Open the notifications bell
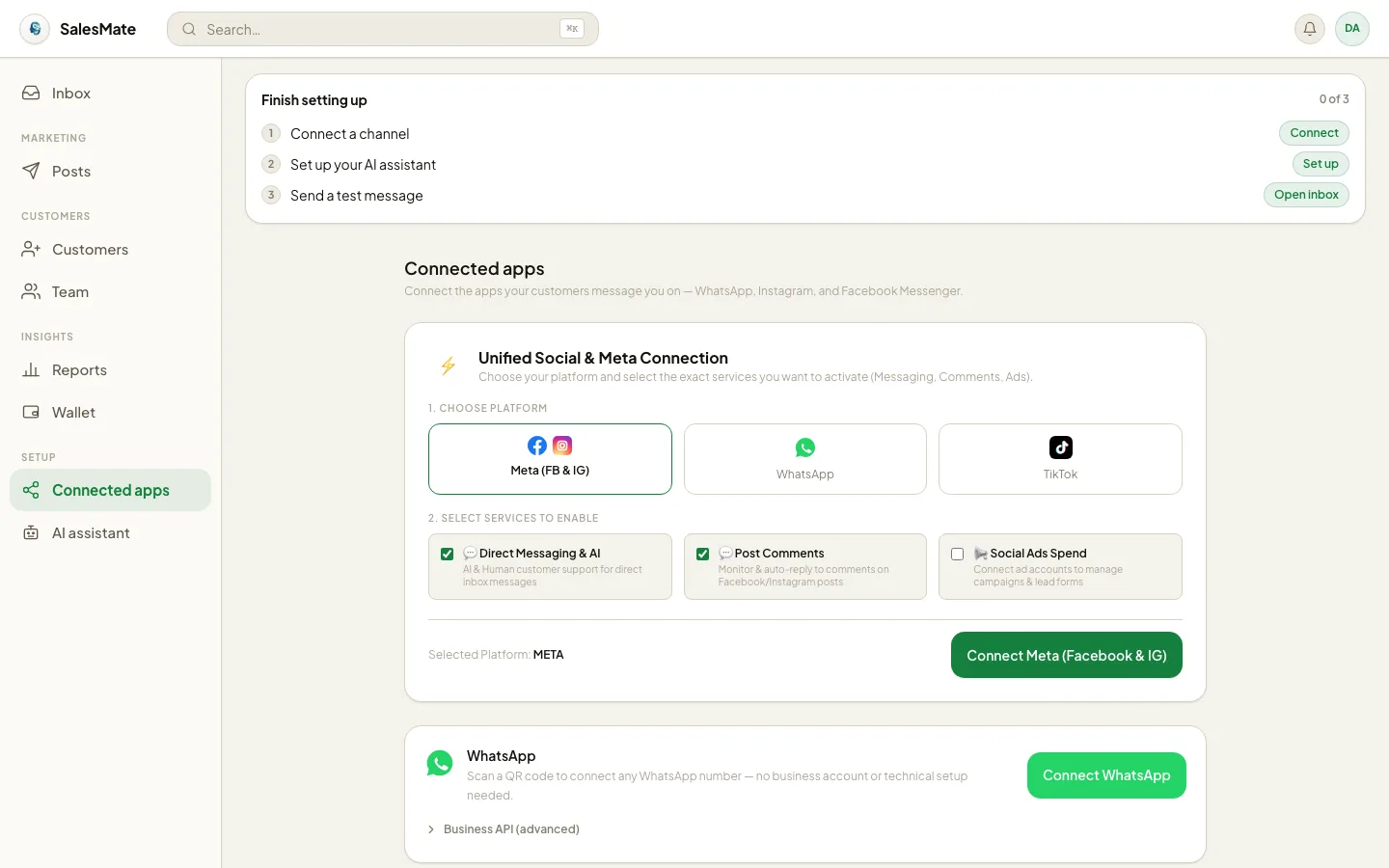 [x=1310, y=29]
